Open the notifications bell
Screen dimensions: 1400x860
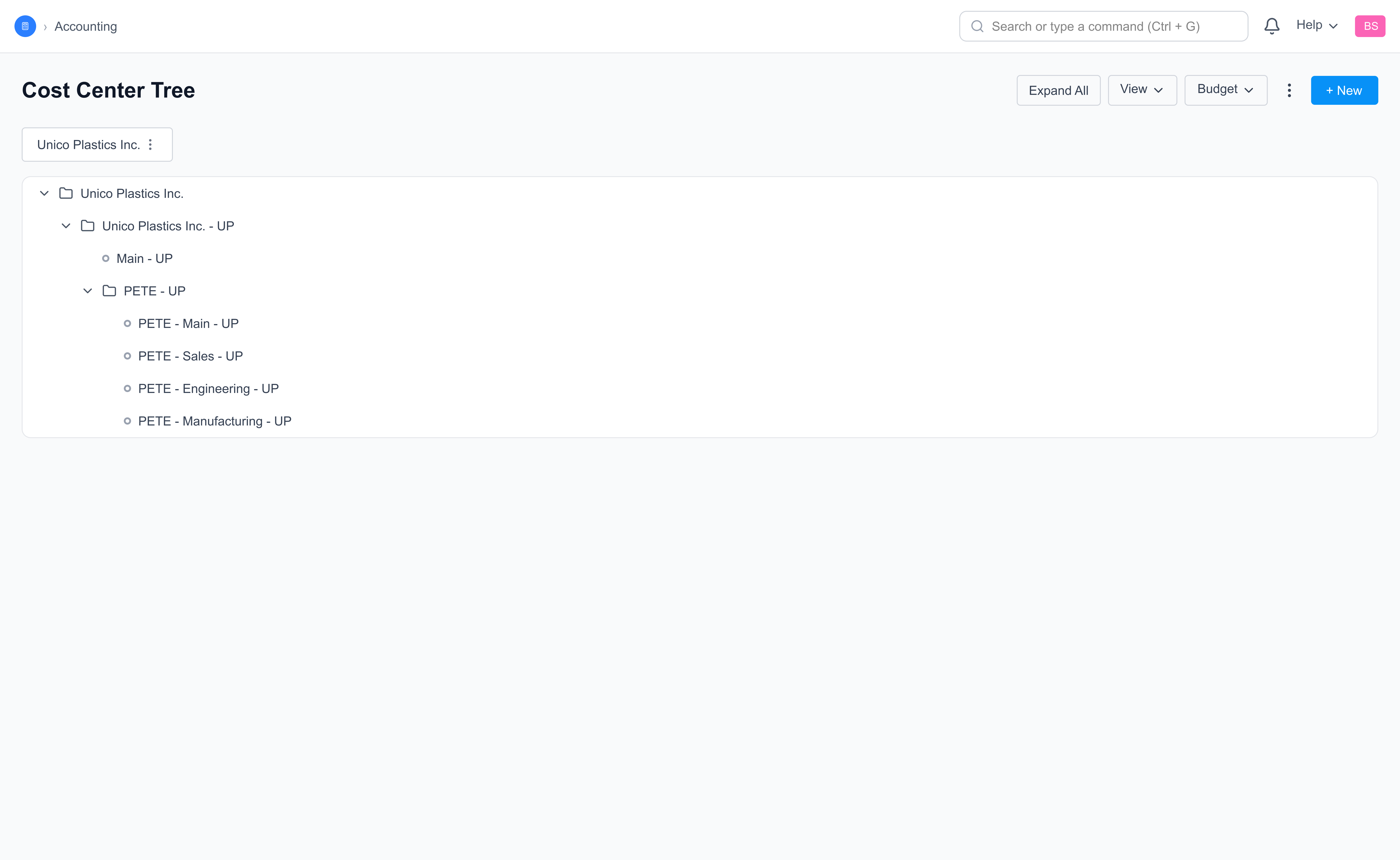pyautogui.click(x=1271, y=26)
